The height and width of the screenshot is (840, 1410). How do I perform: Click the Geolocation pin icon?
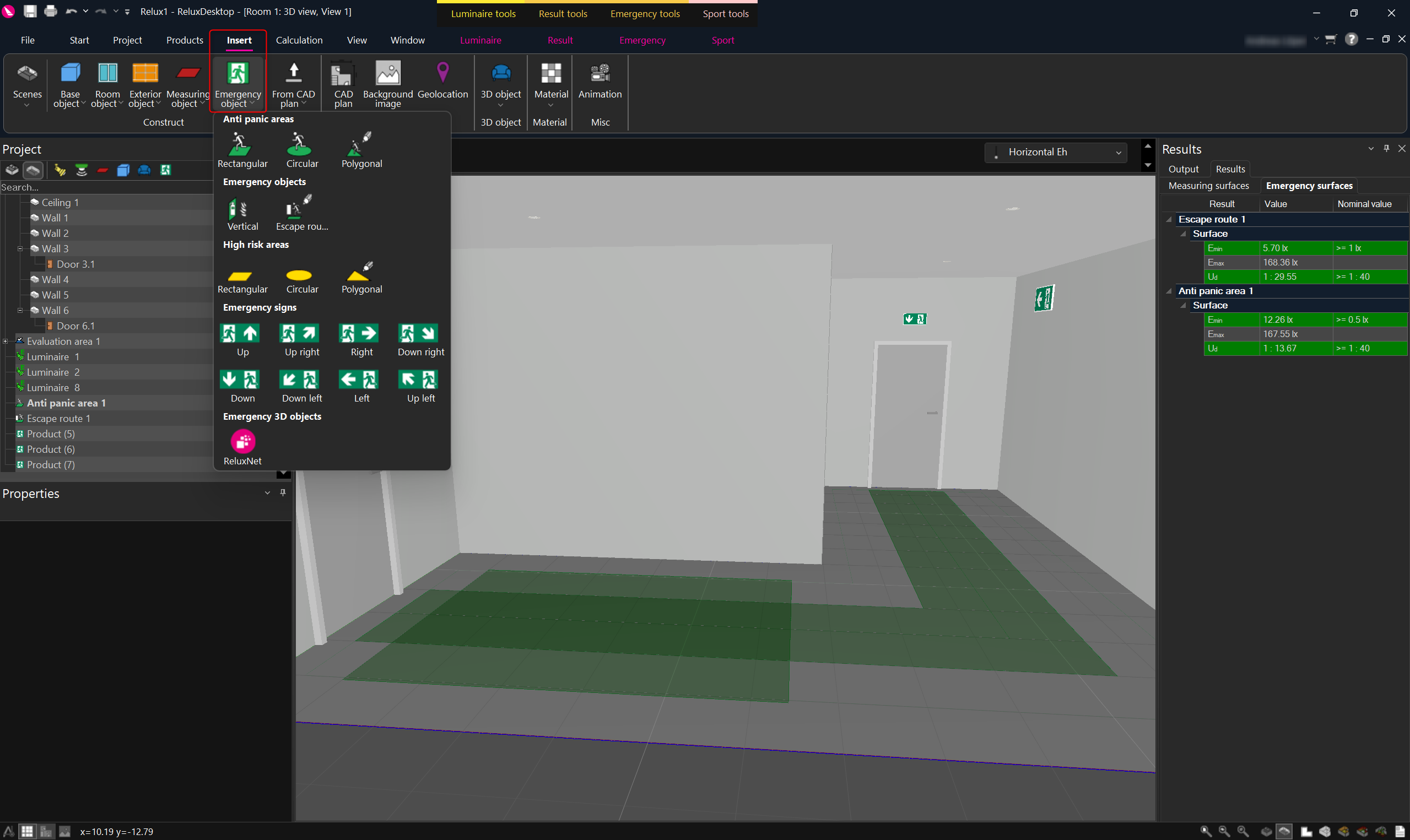point(442,73)
